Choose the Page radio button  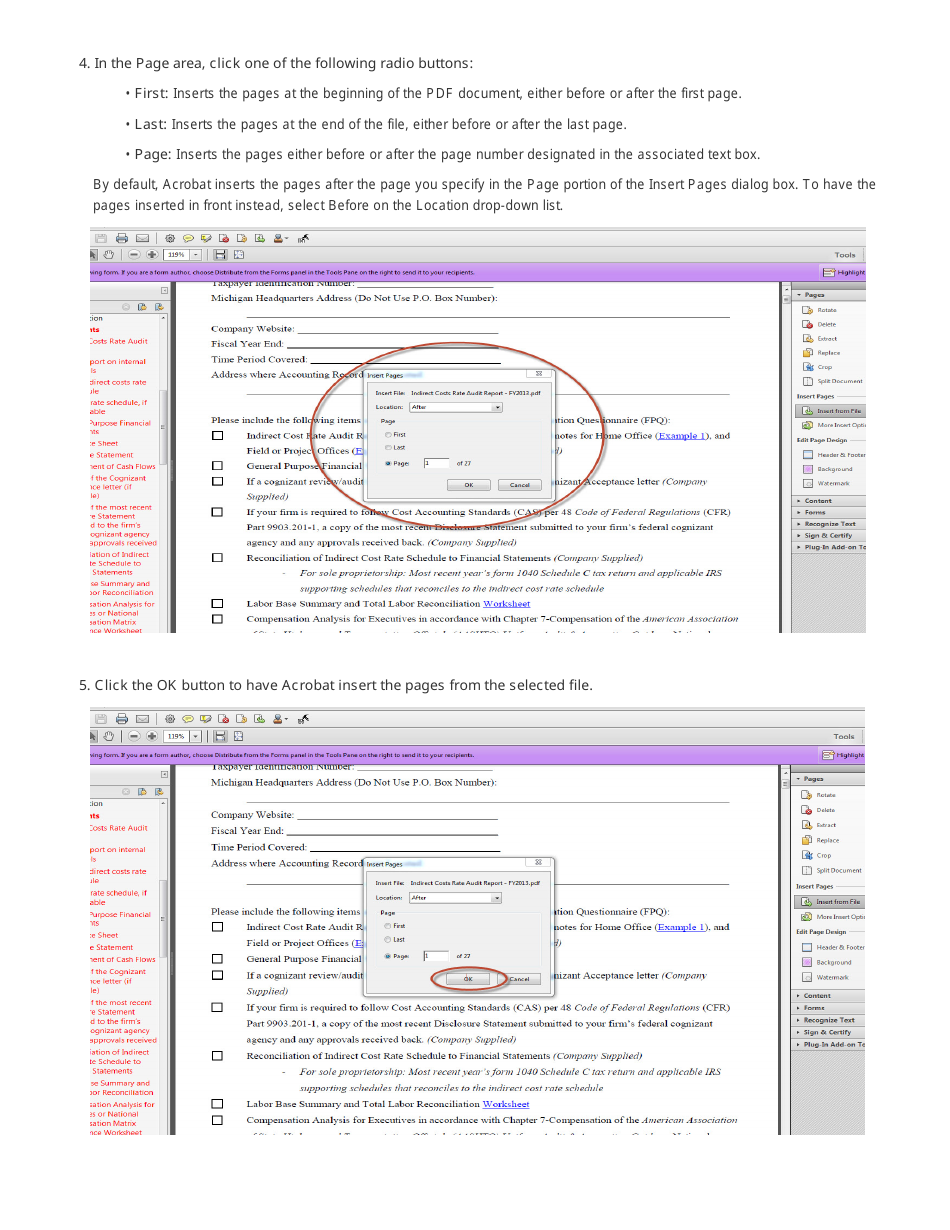point(388,463)
